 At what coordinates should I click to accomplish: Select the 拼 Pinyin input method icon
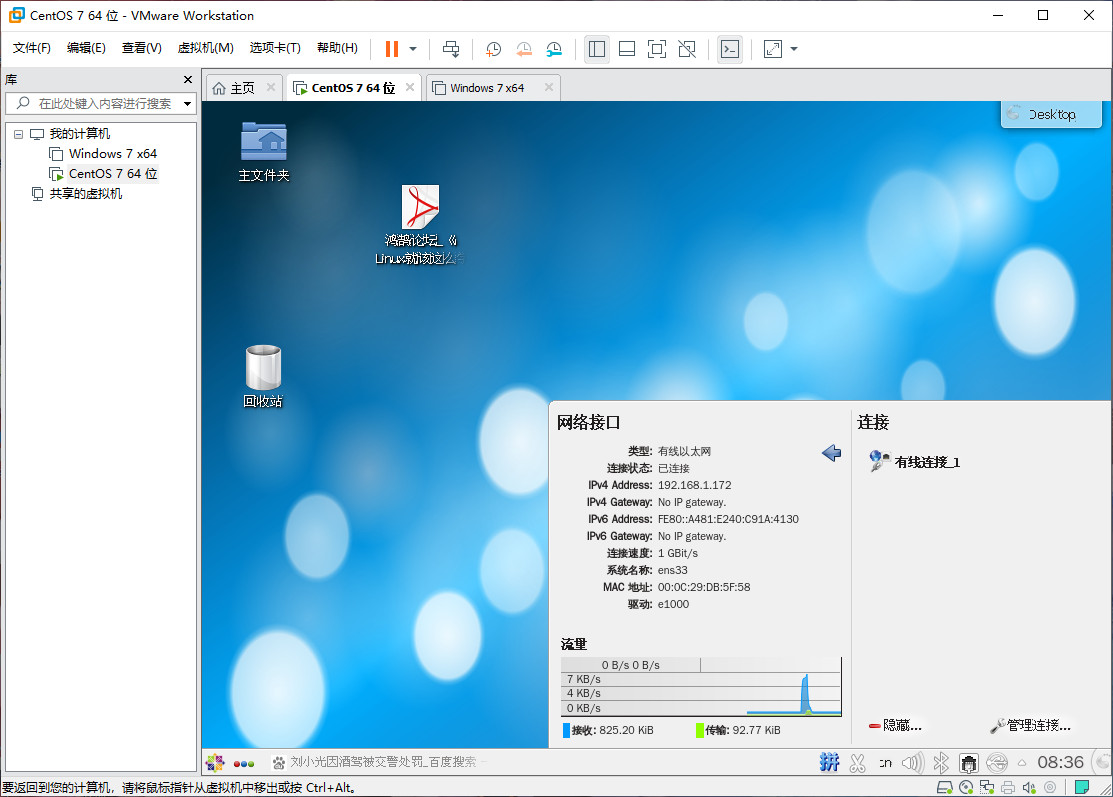[x=829, y=762]
